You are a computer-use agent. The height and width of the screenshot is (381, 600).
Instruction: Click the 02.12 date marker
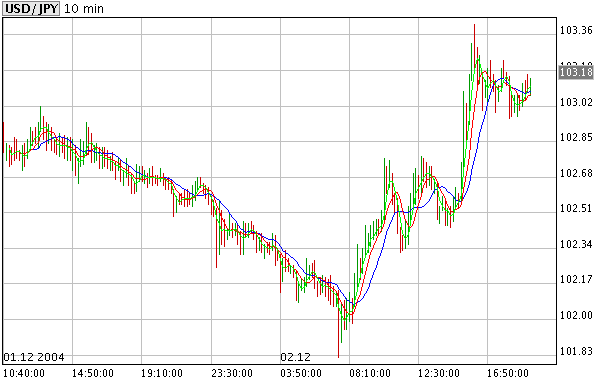[295, 357]
